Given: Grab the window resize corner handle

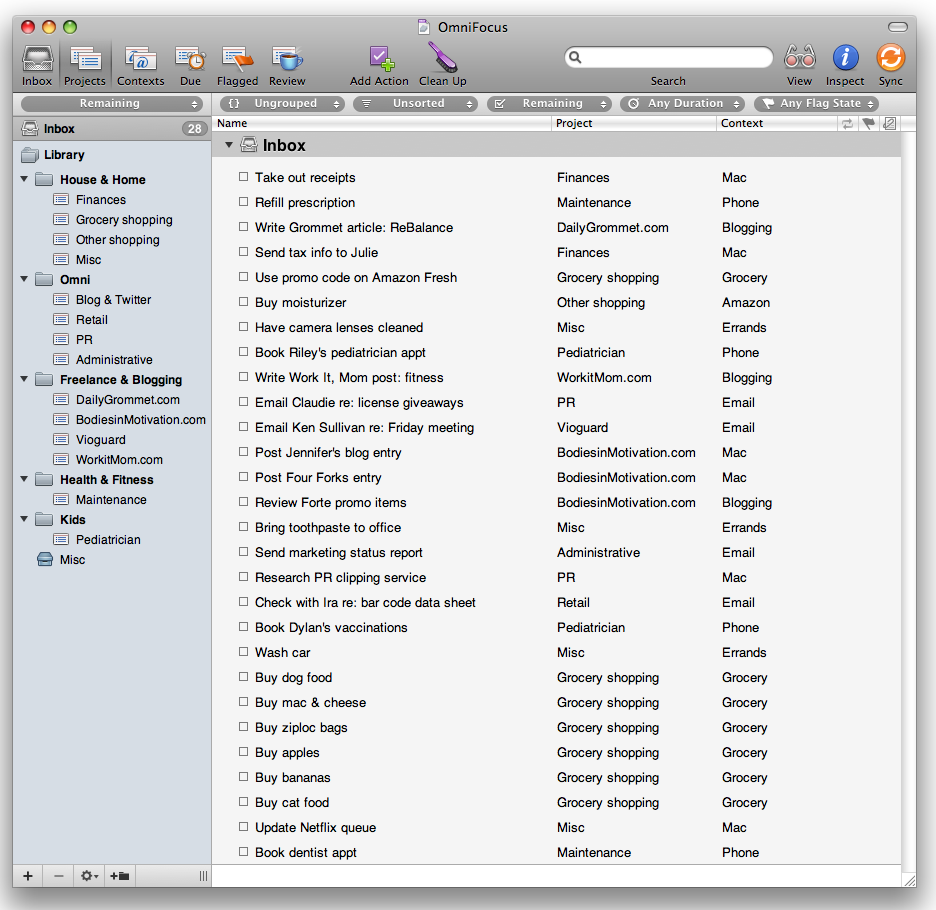Looking at the screenshot, I should coord(909,880).
